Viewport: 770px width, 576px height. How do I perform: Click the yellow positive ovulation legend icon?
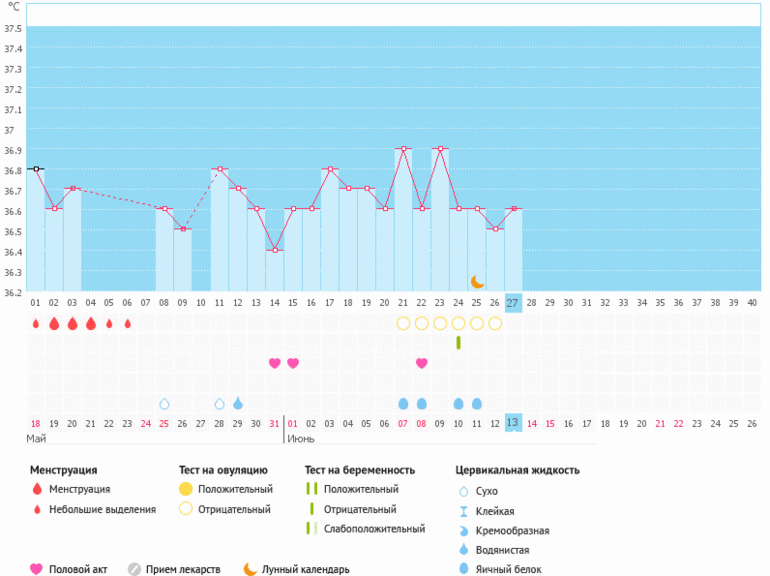[x=187, y=490]
